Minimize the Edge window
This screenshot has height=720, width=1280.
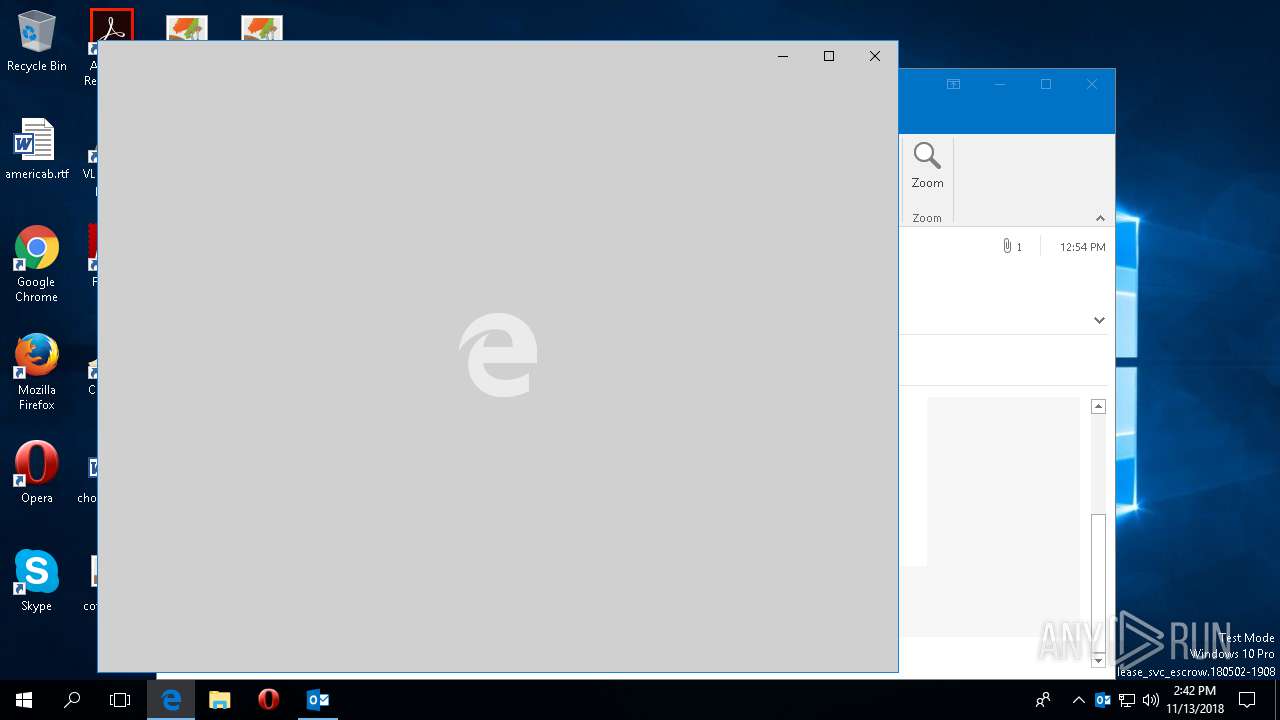pyautogui.click(x=783, y=56)
